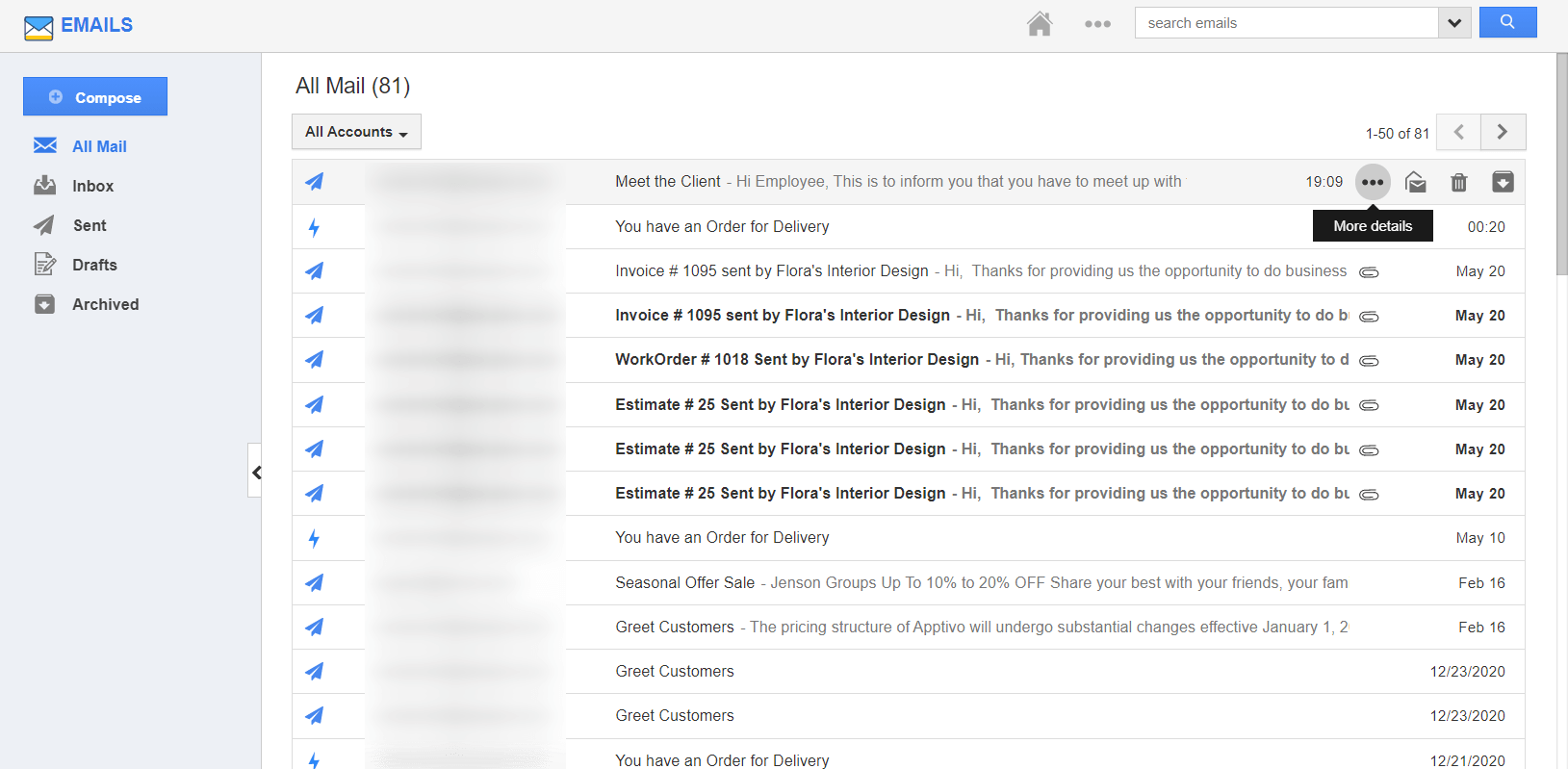Collapse the left sidebar panel
This screenshot has height=769, width=1568.
(x=255, y=471)
